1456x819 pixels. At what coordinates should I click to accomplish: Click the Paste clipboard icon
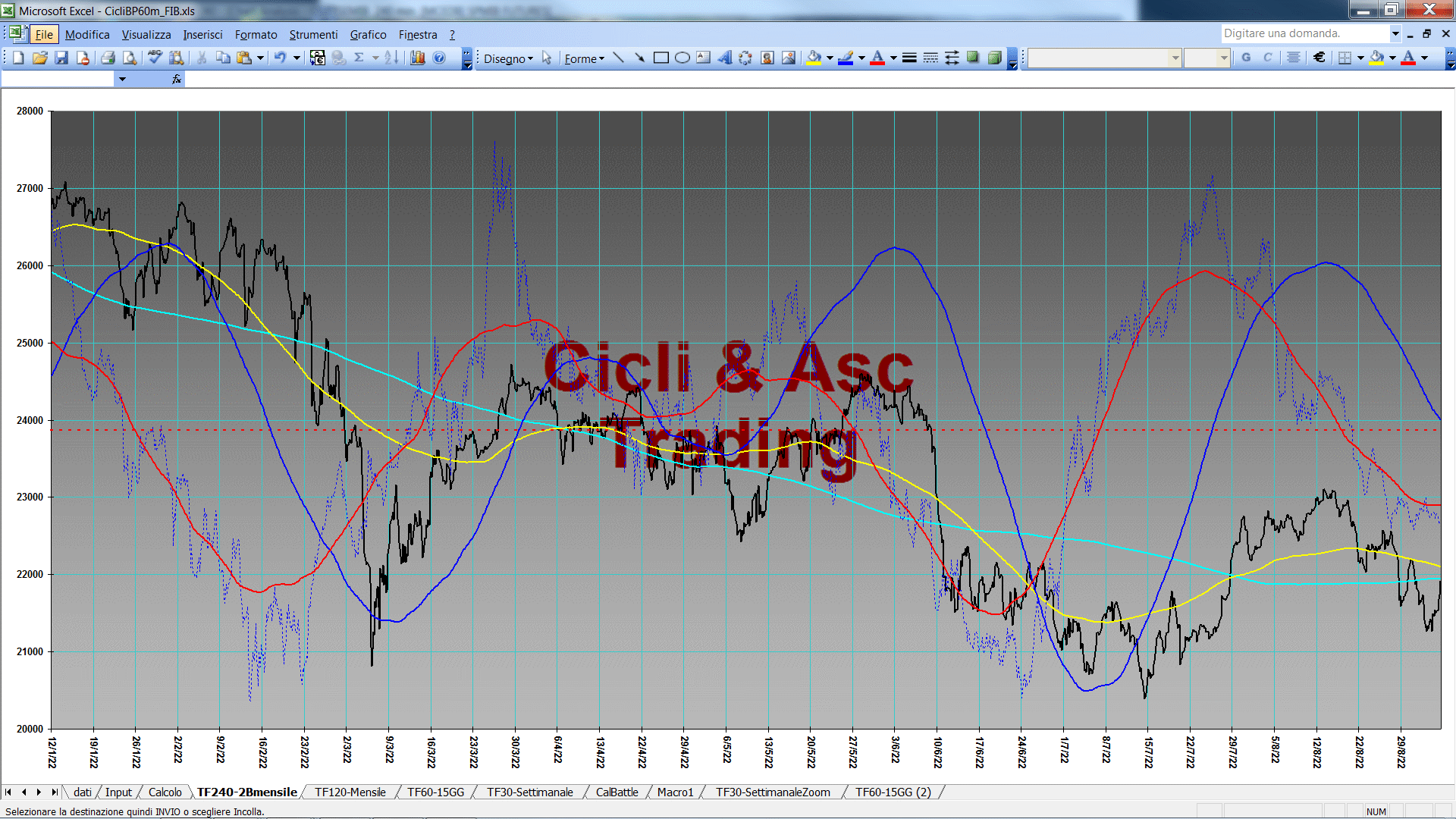pyautogui.click(x=244, y=58)
